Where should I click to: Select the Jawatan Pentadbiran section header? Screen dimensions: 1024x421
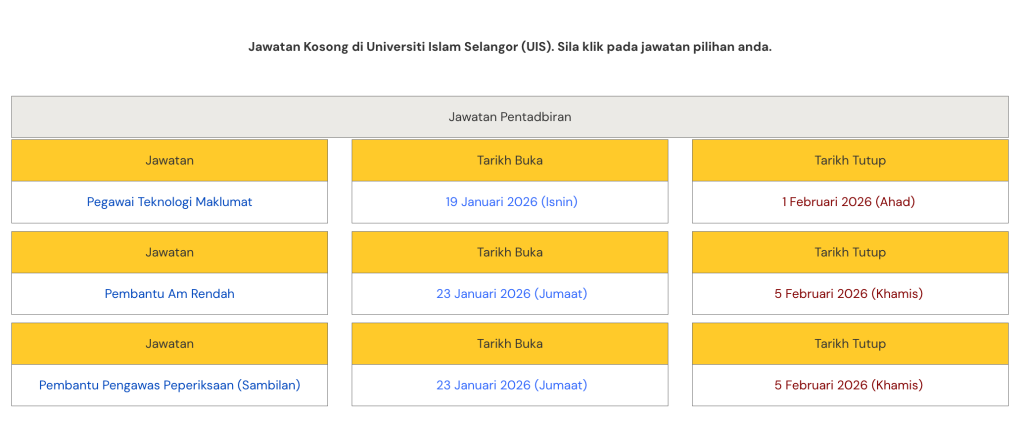pyautogui.click(x=510, y=117)
